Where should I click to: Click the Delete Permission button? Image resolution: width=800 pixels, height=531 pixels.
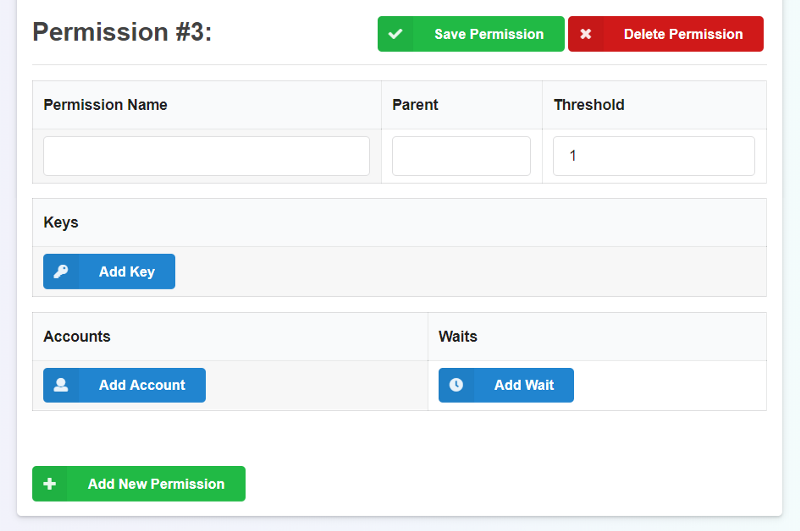click(666, 34)
